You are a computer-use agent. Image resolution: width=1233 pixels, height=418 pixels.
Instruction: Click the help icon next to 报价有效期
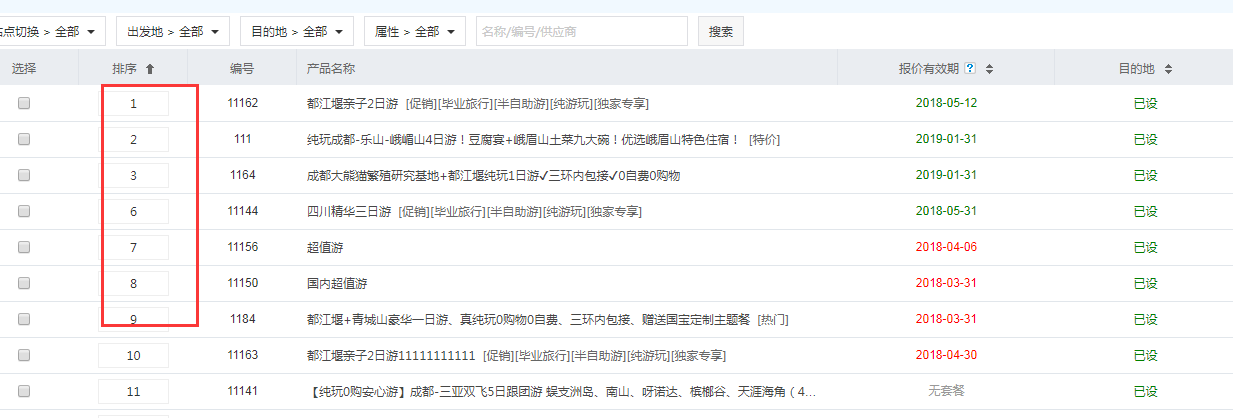(x=970, y=69)
